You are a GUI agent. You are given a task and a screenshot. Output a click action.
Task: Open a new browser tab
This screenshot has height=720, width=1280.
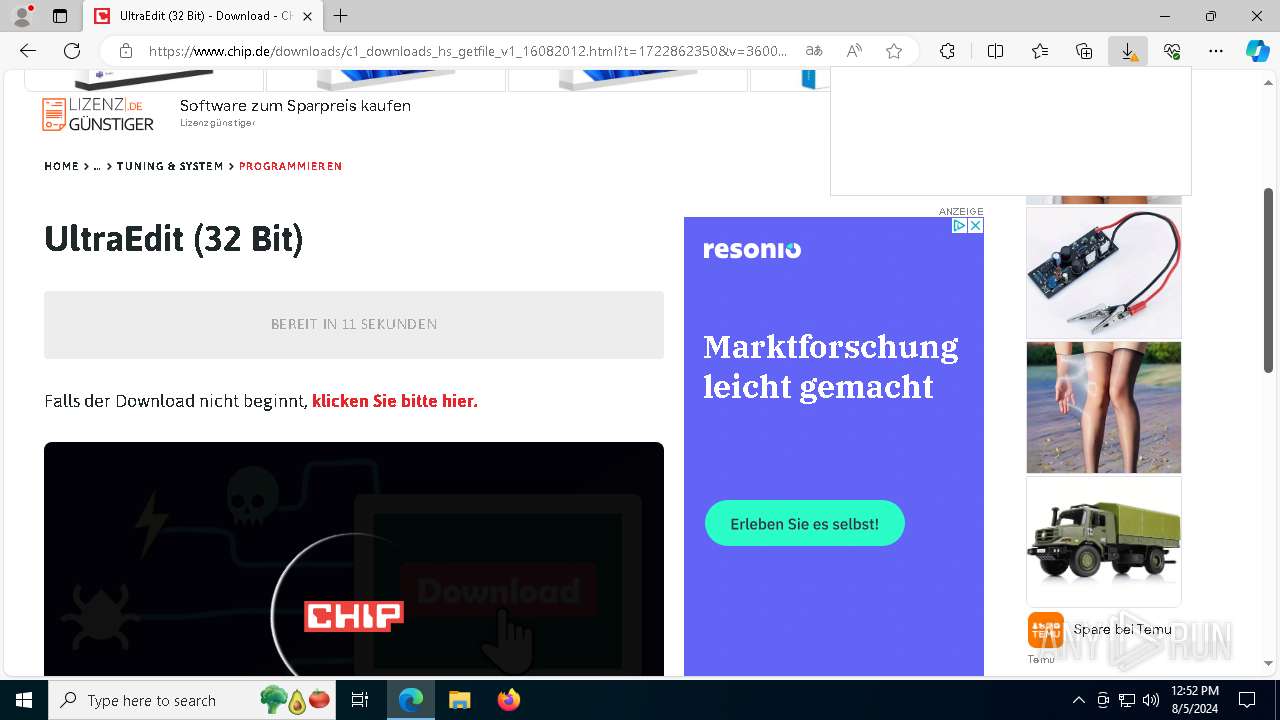click(x=341, y=16)
